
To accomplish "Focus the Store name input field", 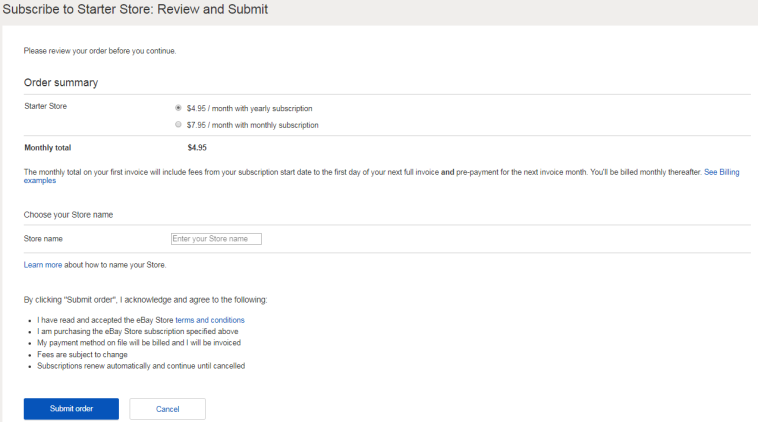I will pyautogui.click(x=216, y=239).
